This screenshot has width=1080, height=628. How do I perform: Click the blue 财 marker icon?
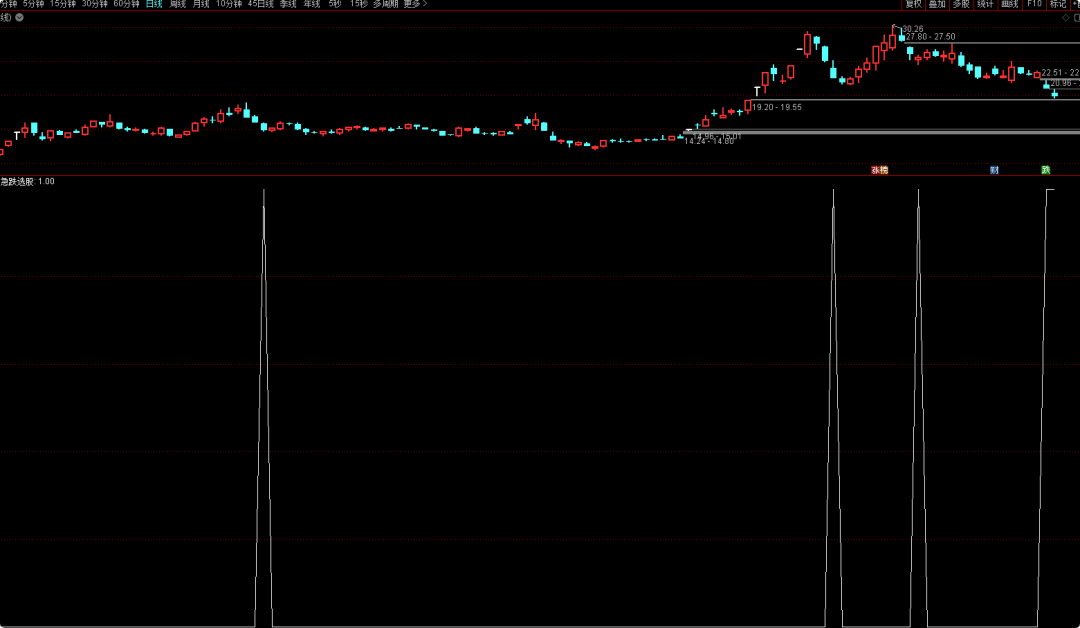[994, 170]
